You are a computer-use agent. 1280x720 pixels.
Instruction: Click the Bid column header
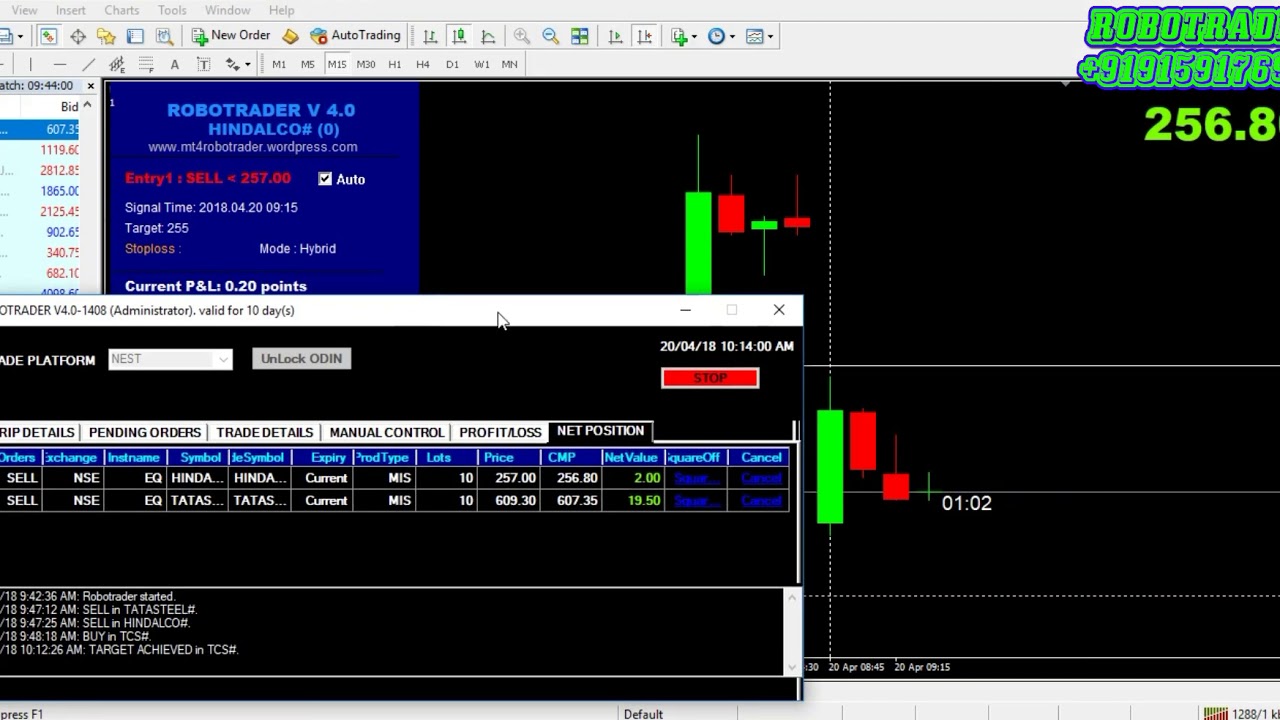point(69,107)
